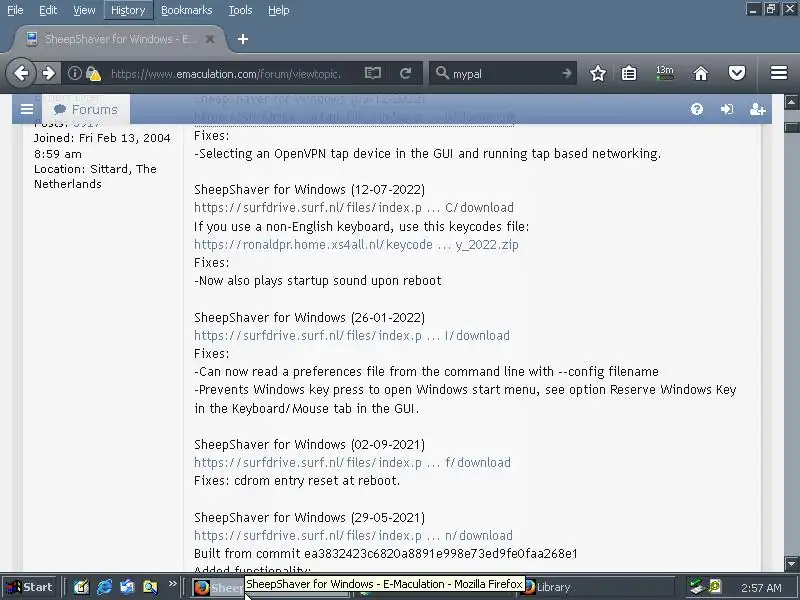This screenshot has height=600, width=800.
Task: Click the 'Joined: Fri Feb 13, 2004' text
Action: coord(102,138)
